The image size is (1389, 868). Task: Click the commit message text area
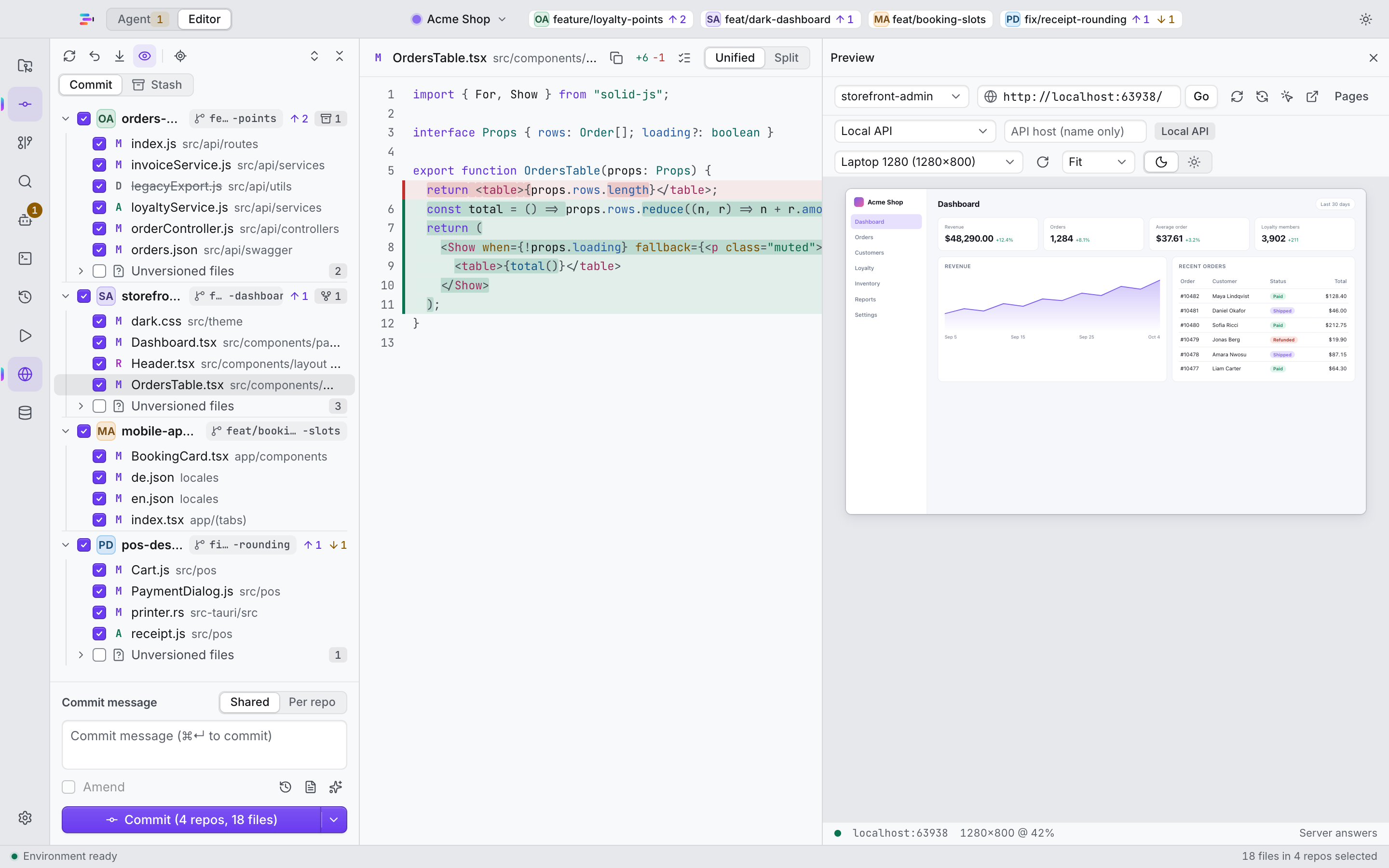[x=204, y=745]
